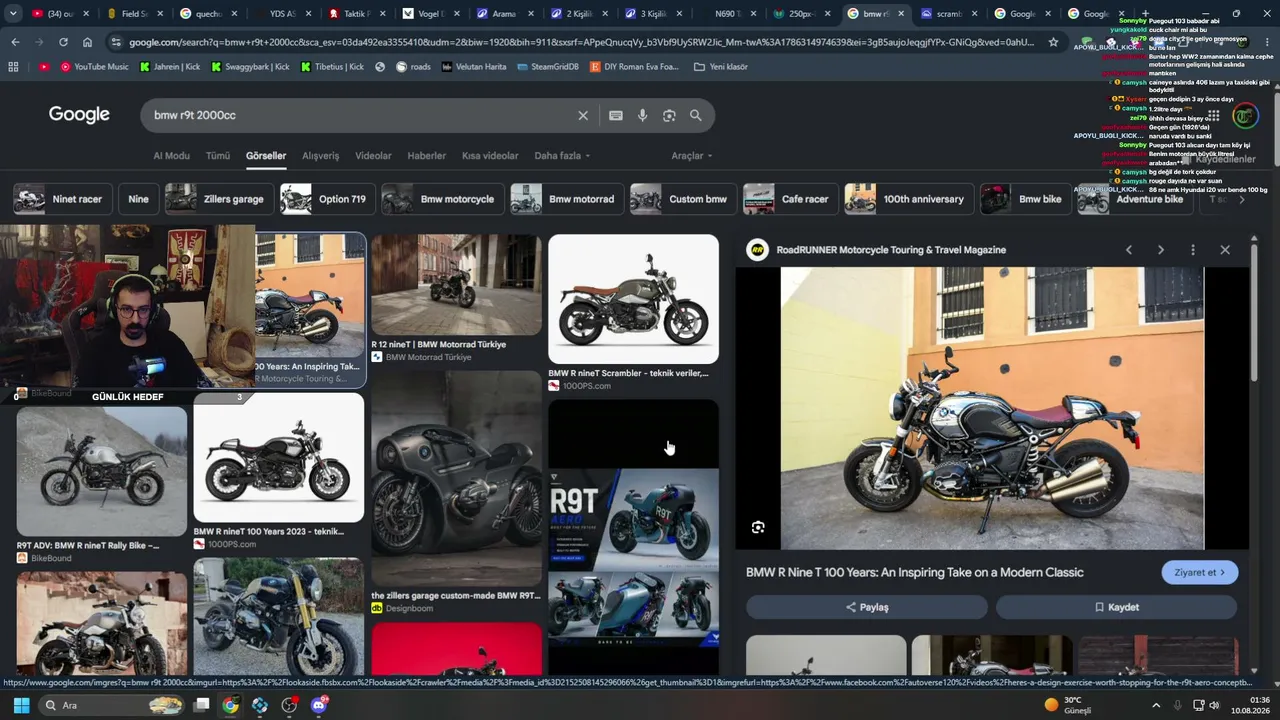Open the 'Jahrein | Kick' bookmark
The image size is (1280, 720).
170,67
